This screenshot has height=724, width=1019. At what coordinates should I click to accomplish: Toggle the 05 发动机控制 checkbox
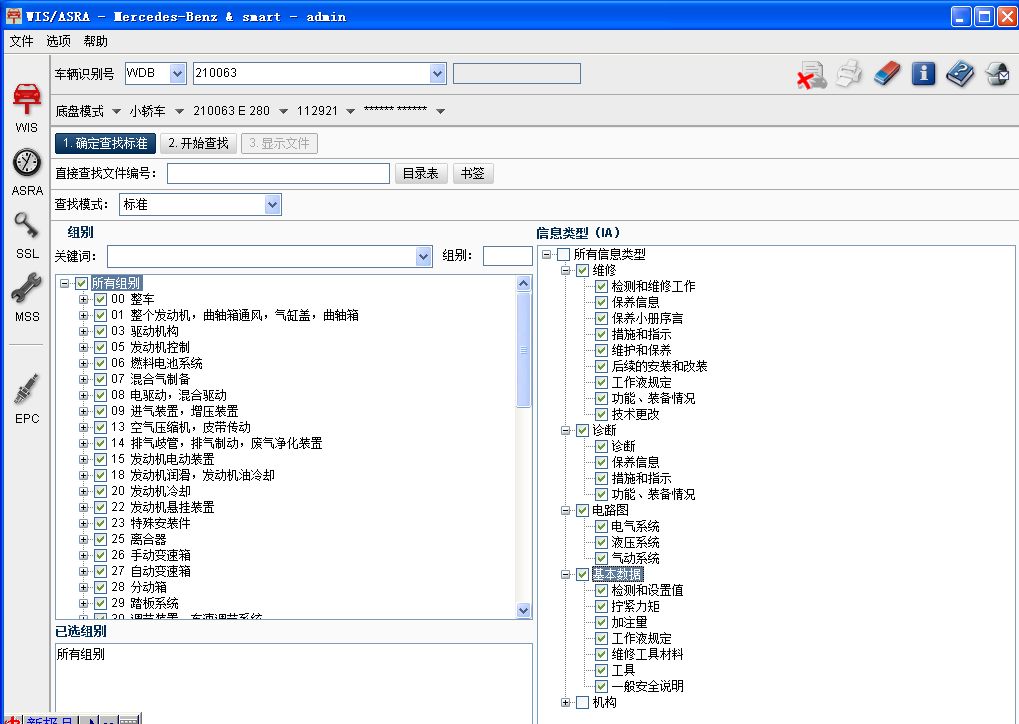[100, 347]
